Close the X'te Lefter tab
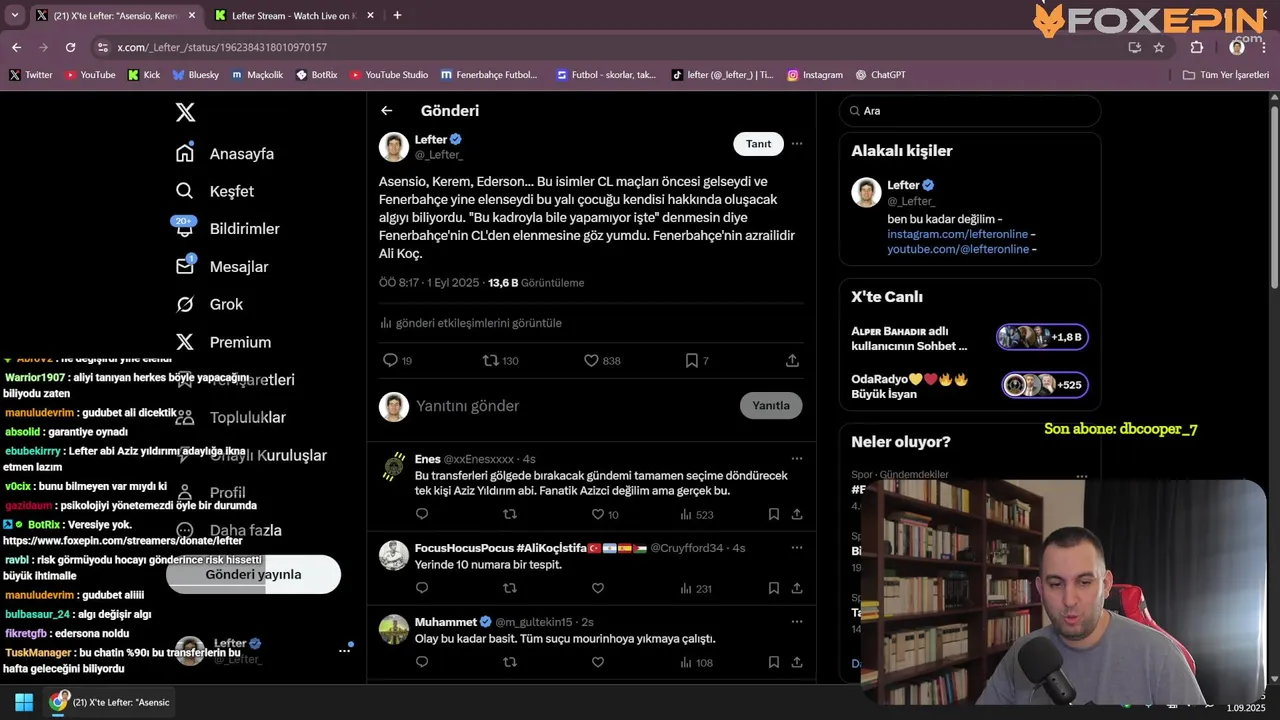1280x720 pixels. (x=192, y=16)
